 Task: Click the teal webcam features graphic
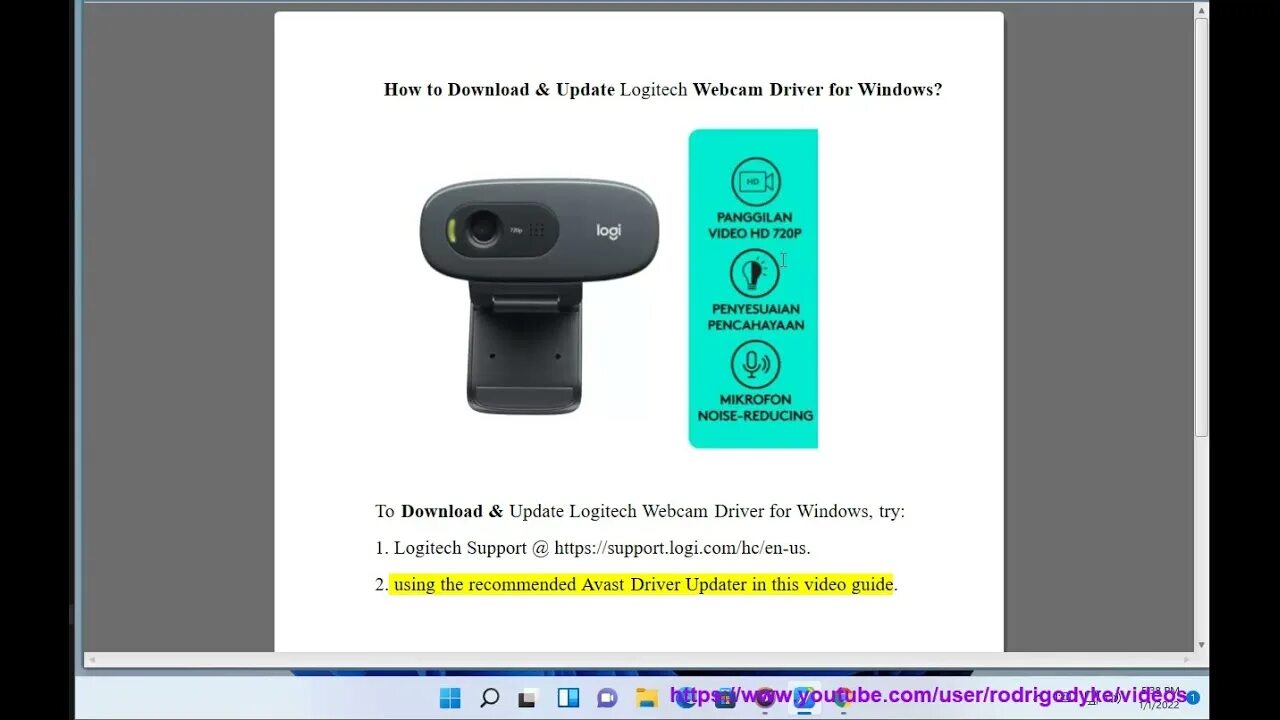(753, 288)
